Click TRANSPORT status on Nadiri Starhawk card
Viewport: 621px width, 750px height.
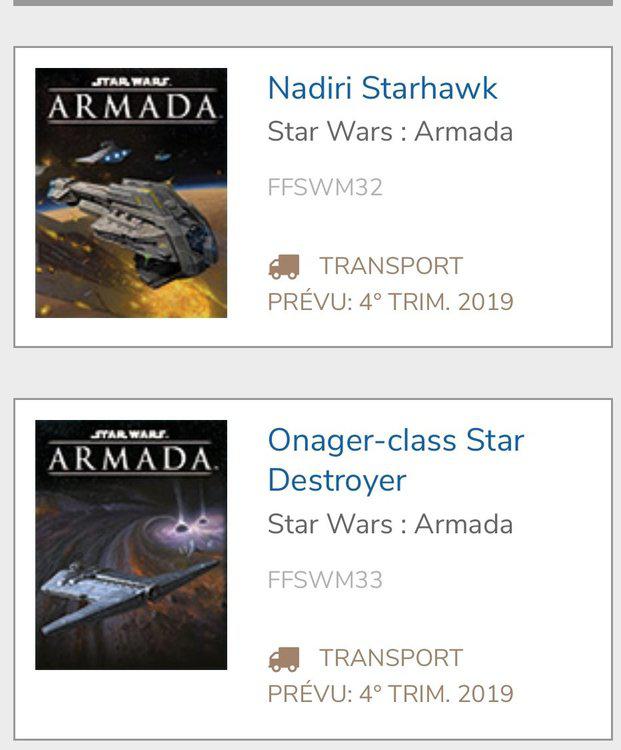tap(391, 267)
